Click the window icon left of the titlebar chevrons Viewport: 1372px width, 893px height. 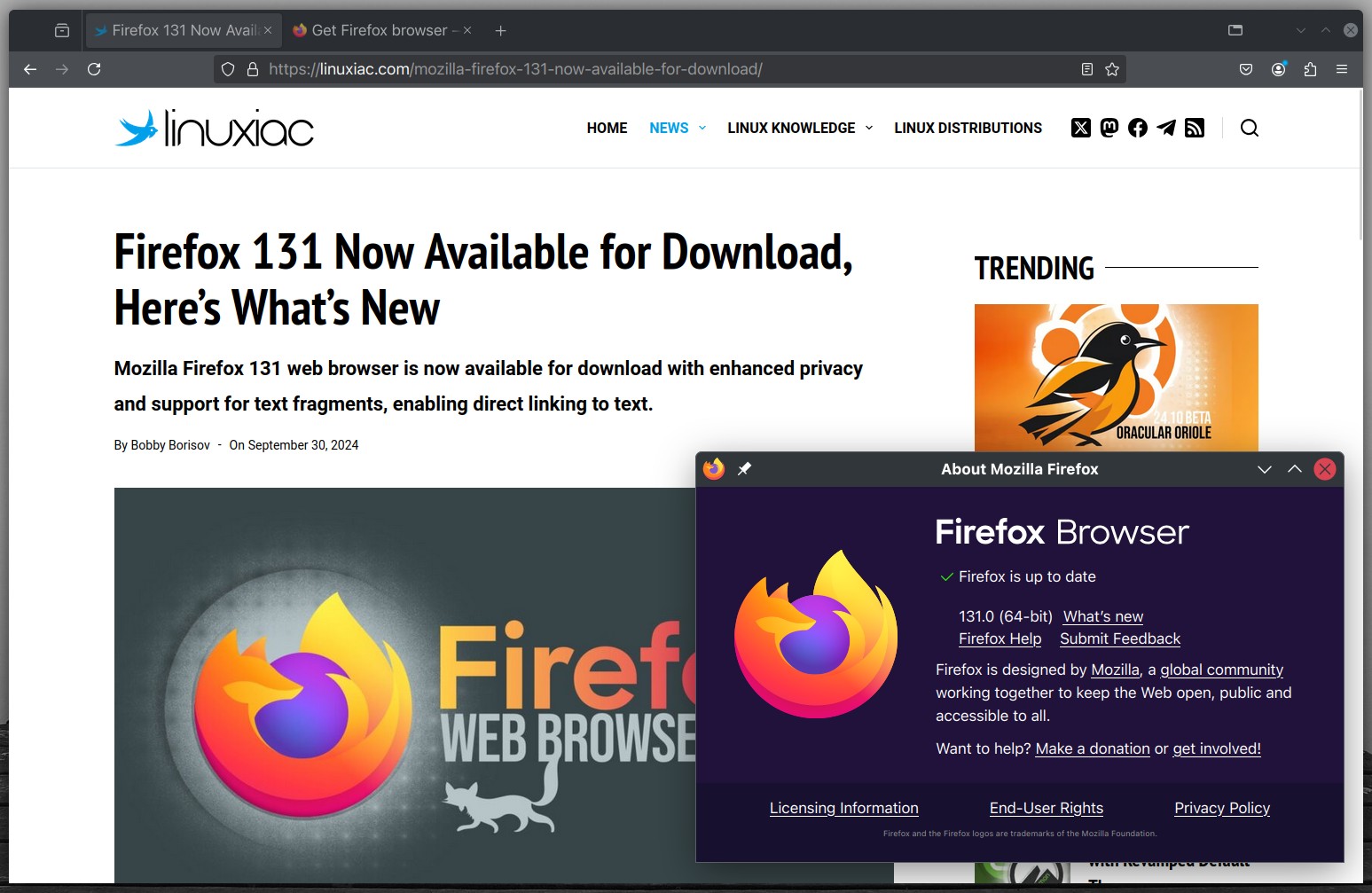pos(1235,30)
